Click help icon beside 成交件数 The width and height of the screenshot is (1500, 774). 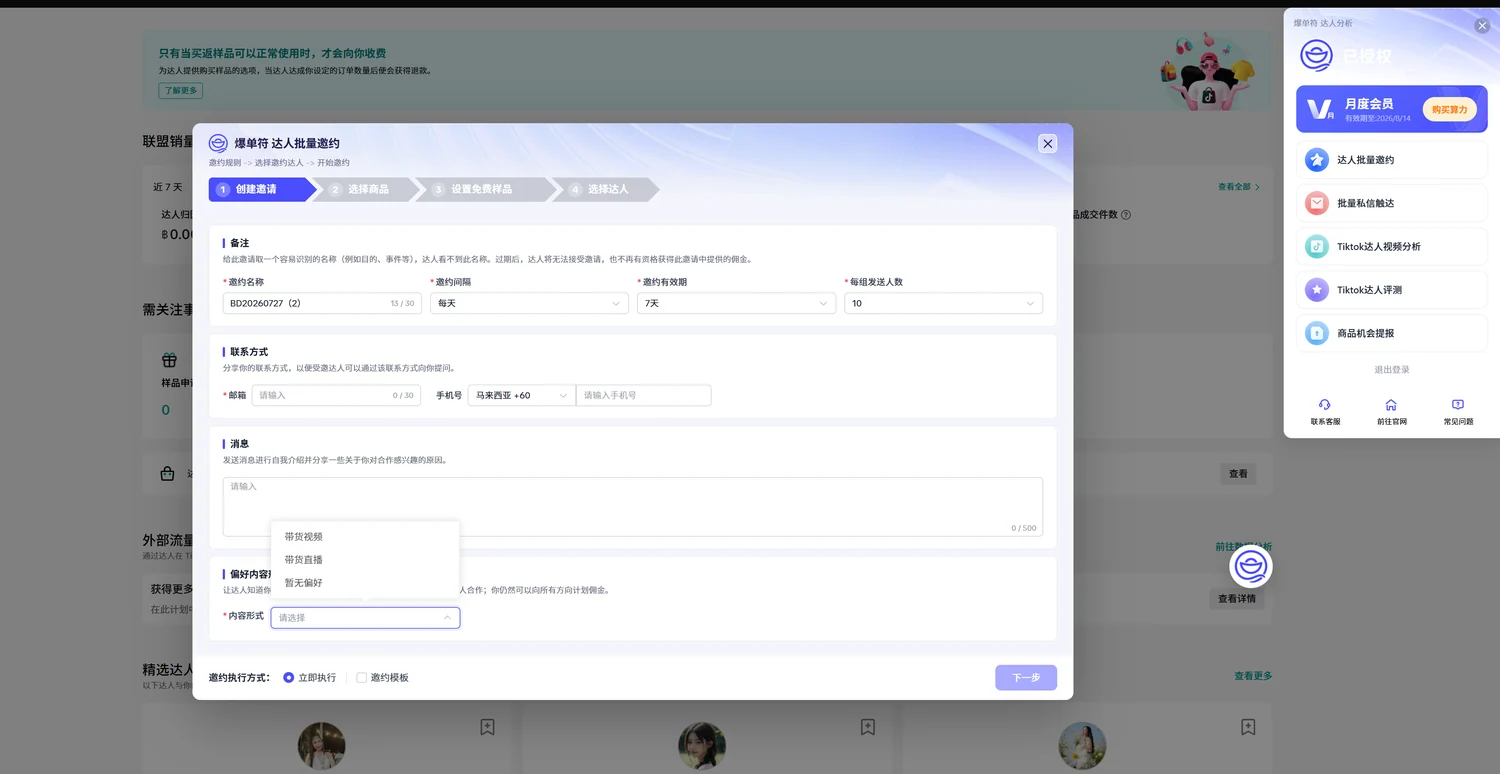1126,215
